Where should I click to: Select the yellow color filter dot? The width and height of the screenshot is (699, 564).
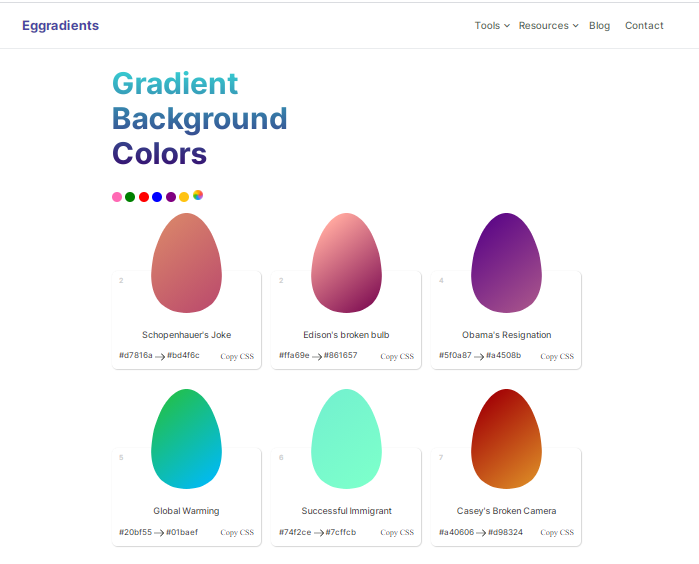point(184,197)
